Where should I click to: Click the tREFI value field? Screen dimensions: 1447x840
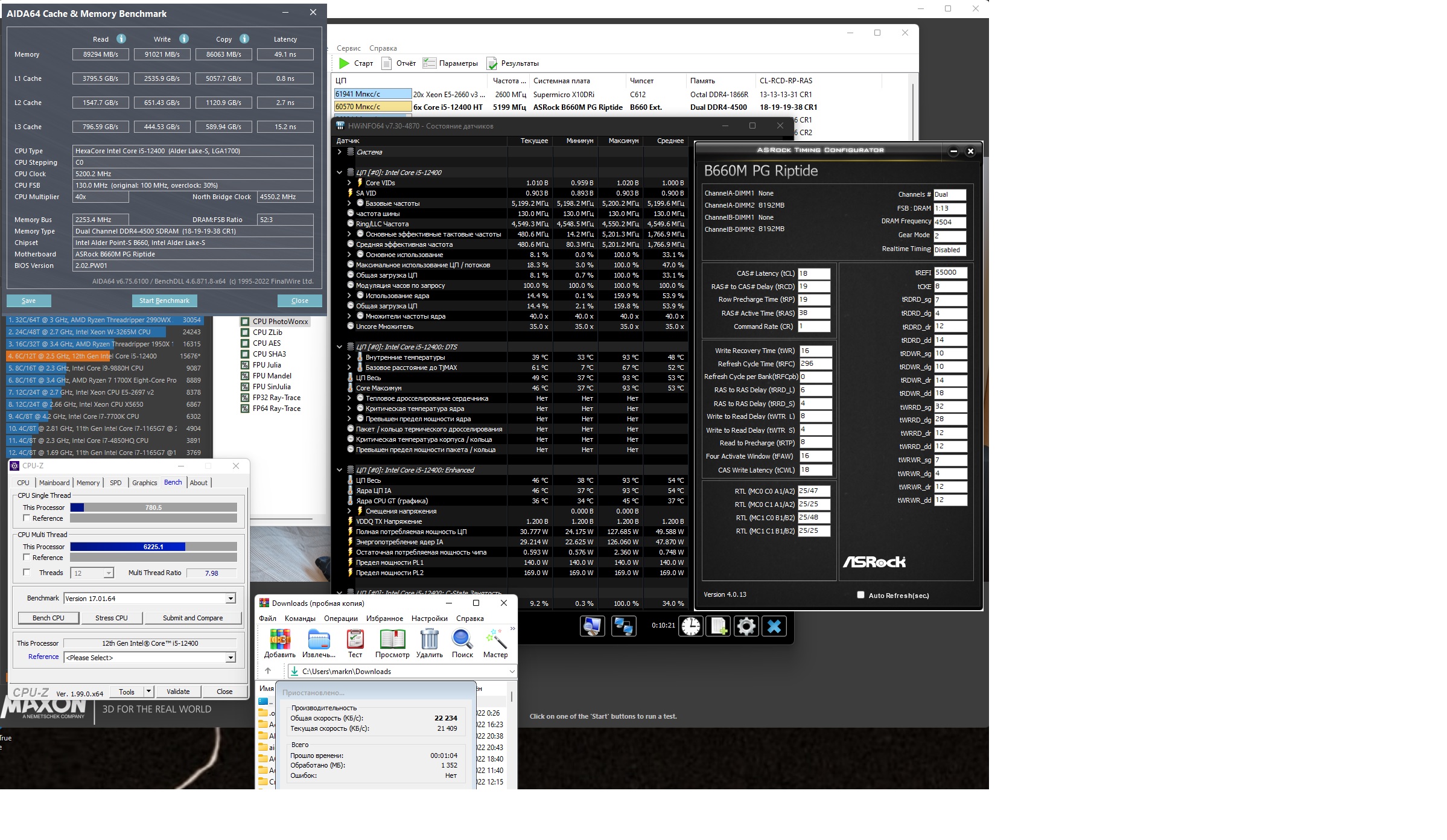[x=950, y=273]
